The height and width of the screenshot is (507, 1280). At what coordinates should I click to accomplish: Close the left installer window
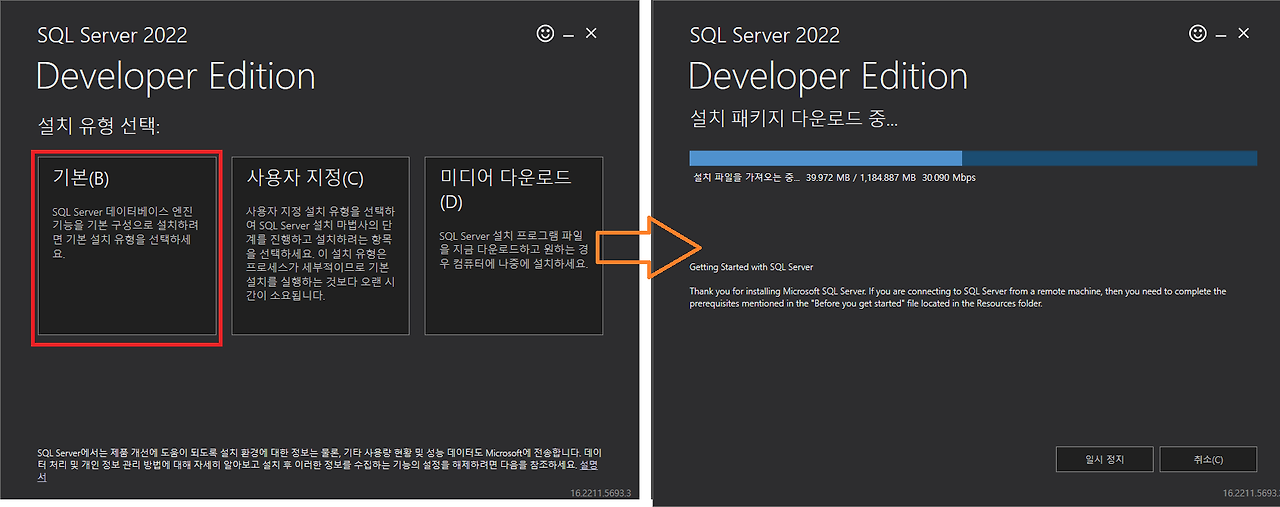point(591,34)
